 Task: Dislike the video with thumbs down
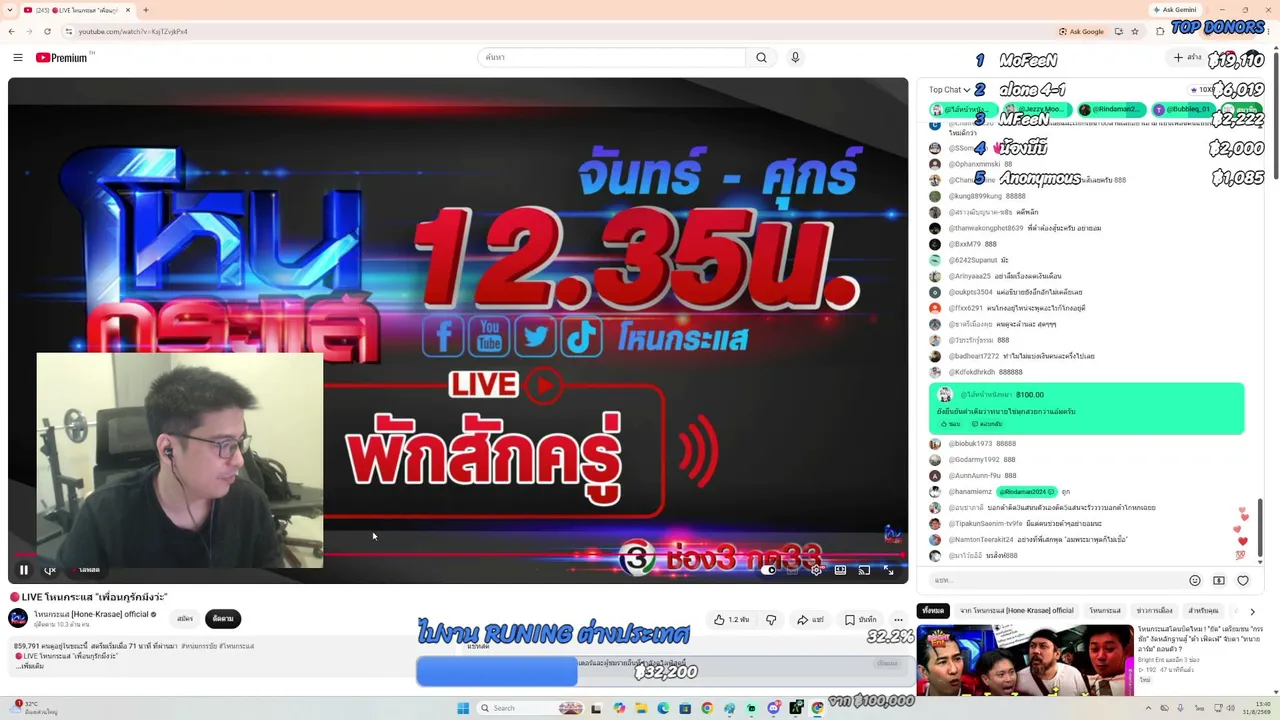[771, 620]
